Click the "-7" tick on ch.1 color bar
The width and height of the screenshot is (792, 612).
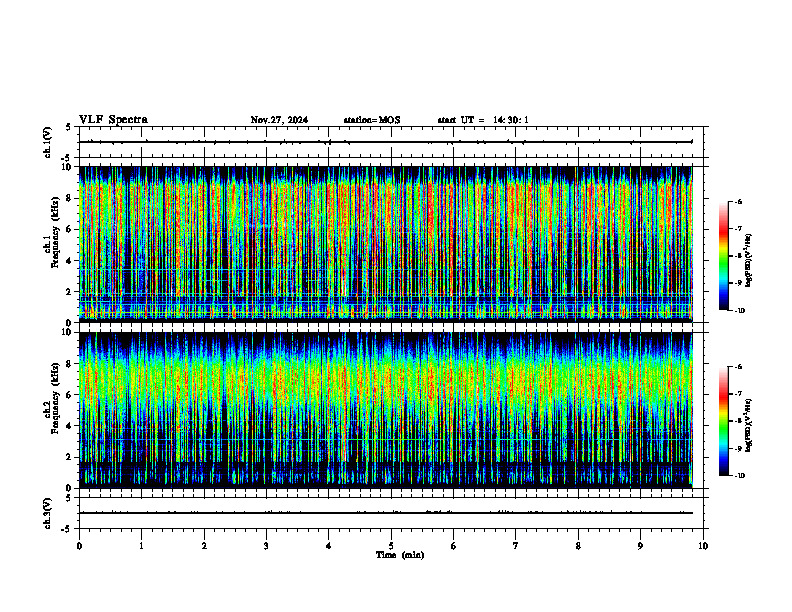pyautogui.click(x=738, y=229)
